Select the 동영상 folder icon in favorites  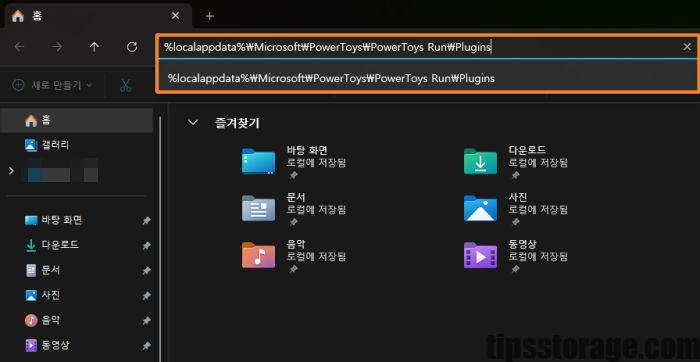(x=480, y=255)
